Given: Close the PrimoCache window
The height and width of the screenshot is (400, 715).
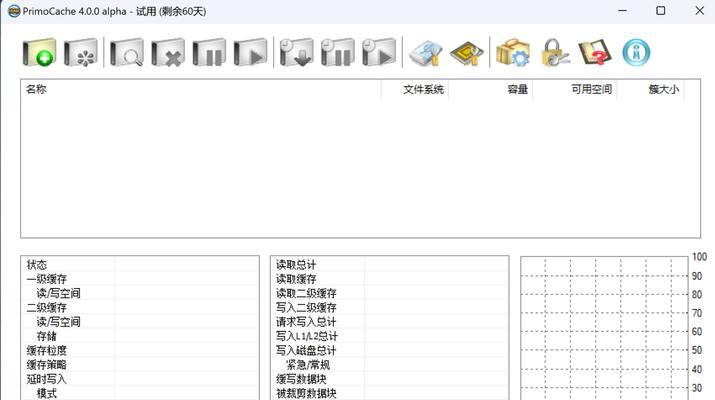Looking at the screenshot, I should pyautogui.click(x=699, y=10).
